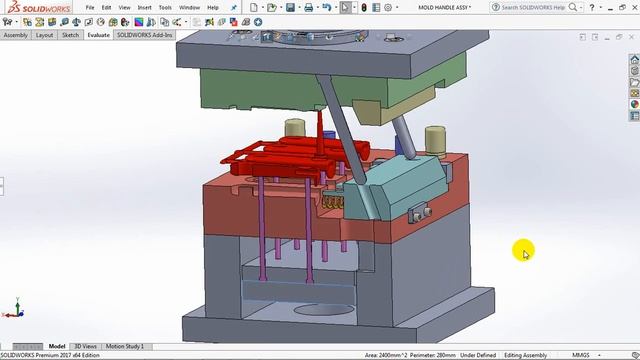The height and width of the screenshot is (360, 640).
Task: Expand the Help question-mark dropdown
Action: [x=601, y=7]
